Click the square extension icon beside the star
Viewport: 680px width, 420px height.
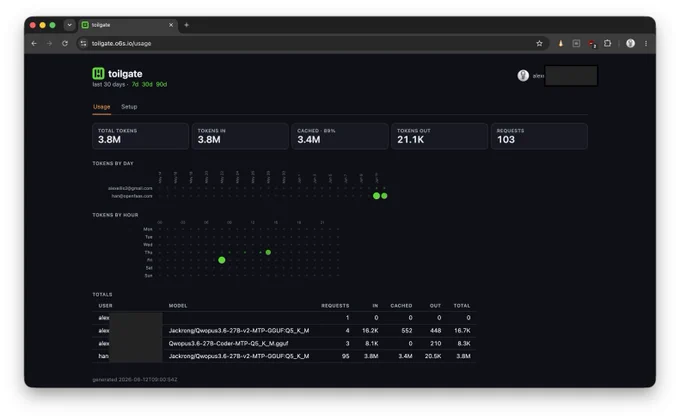(576, 43)
